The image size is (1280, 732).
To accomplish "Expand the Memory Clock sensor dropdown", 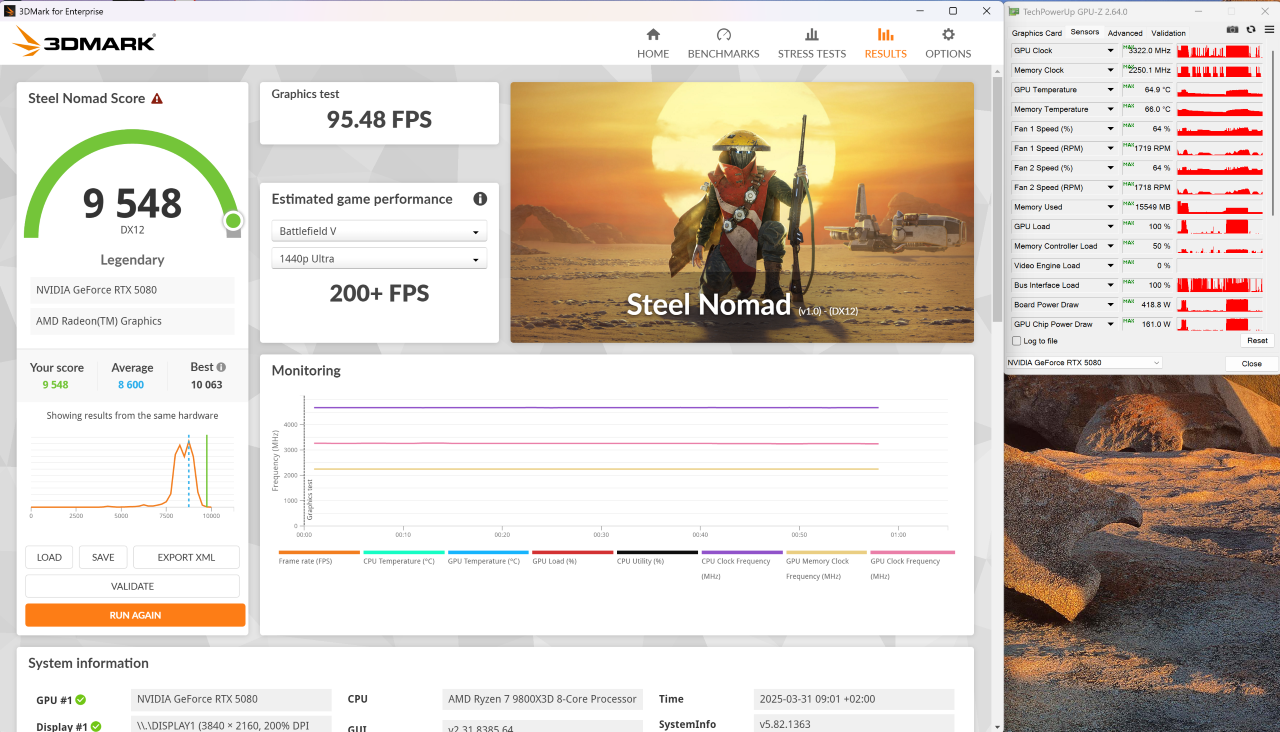I will [x=1110, y=70].
